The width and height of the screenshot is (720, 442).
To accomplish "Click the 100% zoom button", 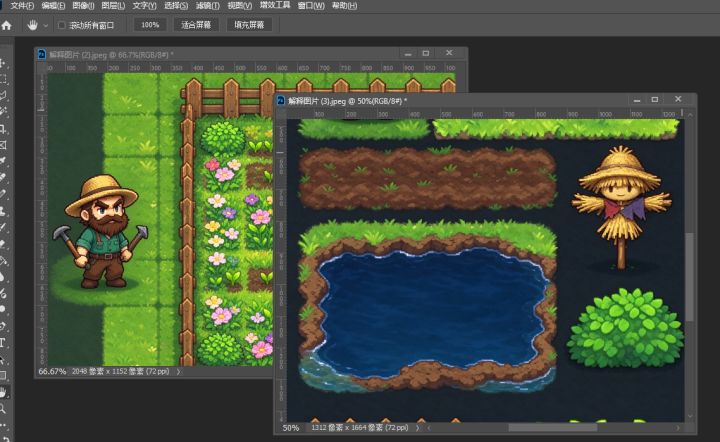I will [150, 25].
